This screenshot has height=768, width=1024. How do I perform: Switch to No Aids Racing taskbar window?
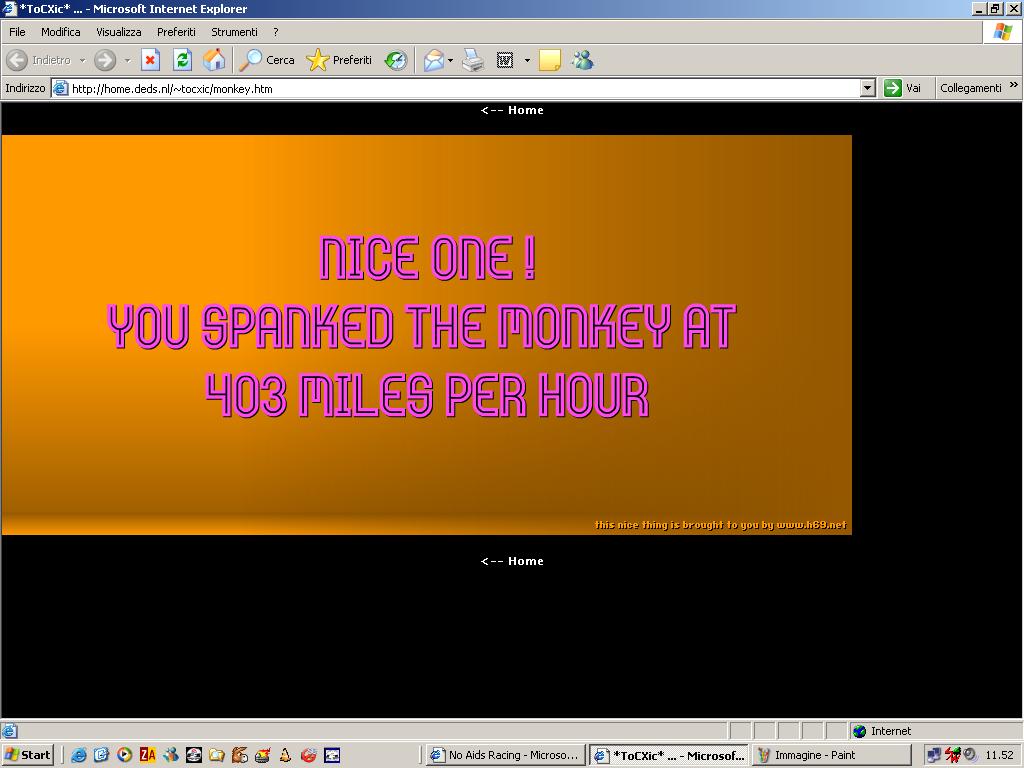504,755
